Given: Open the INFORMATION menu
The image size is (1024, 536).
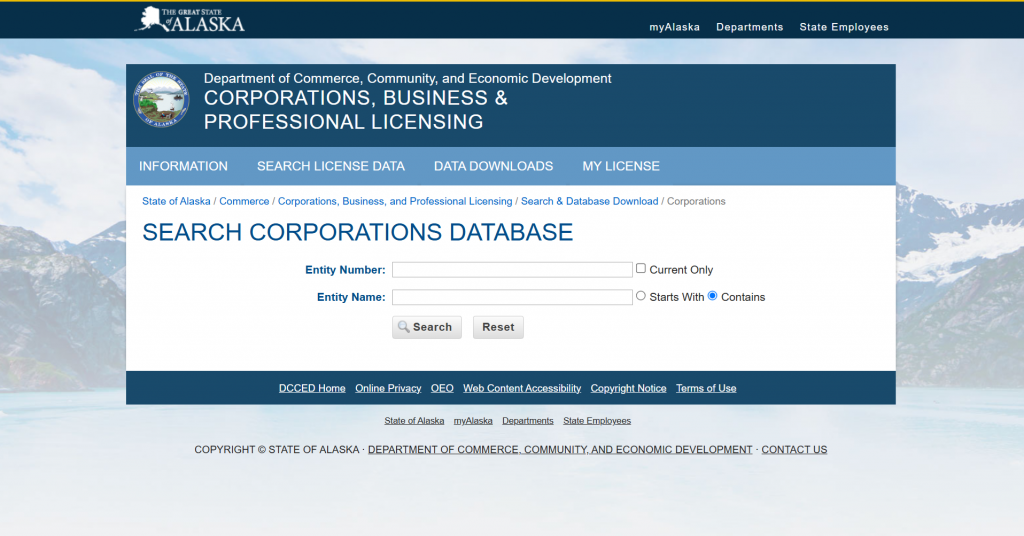Looking at the screenshot, I should pyautogui.click(x=183, y=166).
